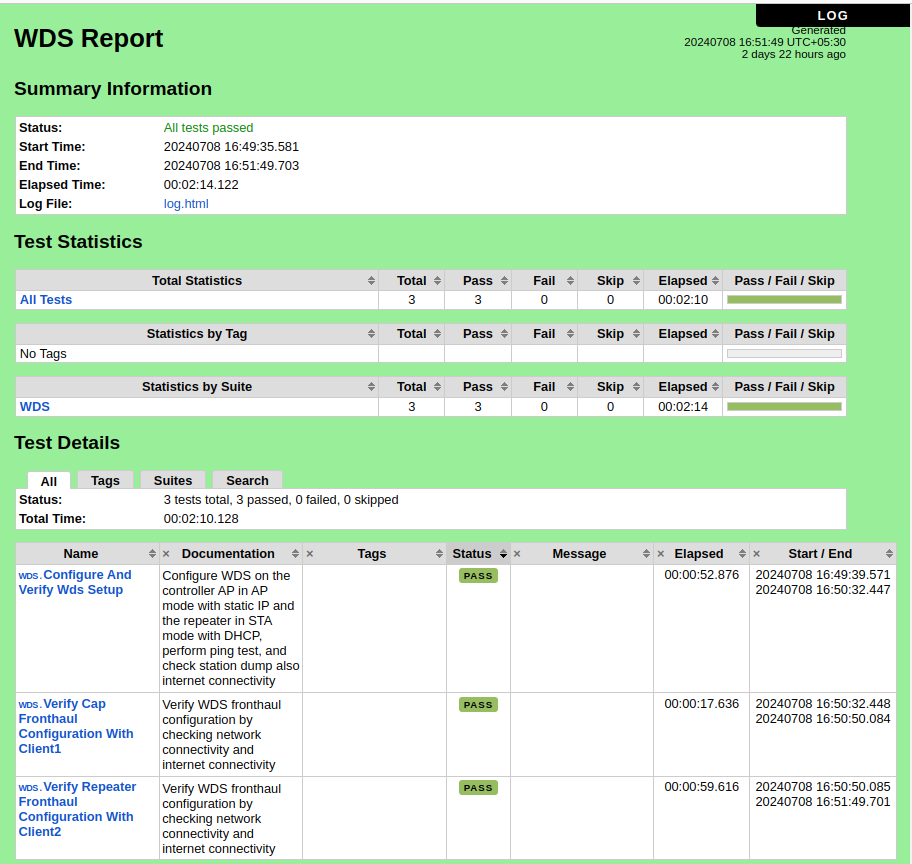Hide the Tags column in test details

click(x=310, y=554)
